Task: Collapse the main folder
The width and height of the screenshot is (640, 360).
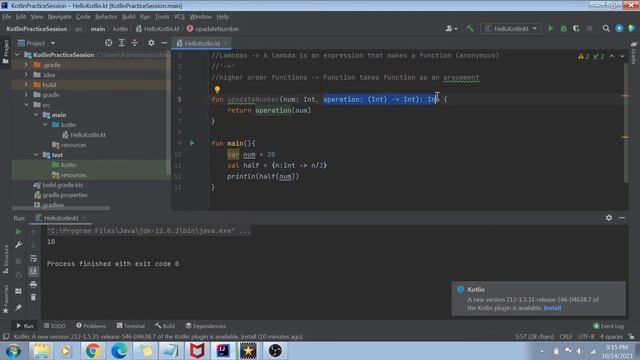Action: pyautogui.click(x=36, y=115)
